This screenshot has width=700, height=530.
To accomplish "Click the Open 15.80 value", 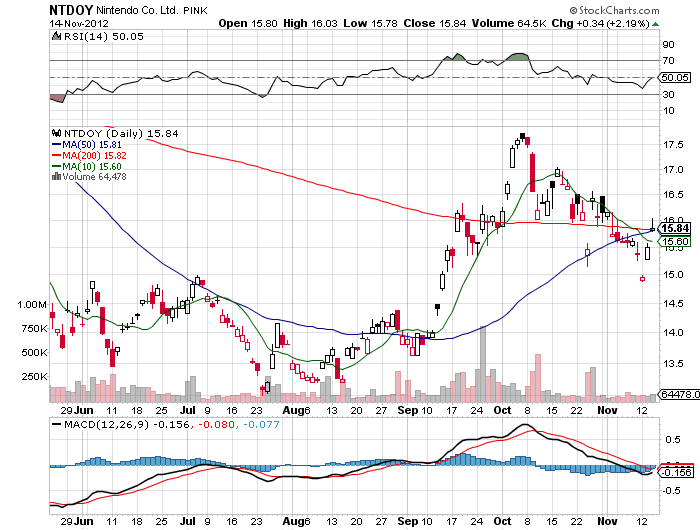I will coord(248,23).
